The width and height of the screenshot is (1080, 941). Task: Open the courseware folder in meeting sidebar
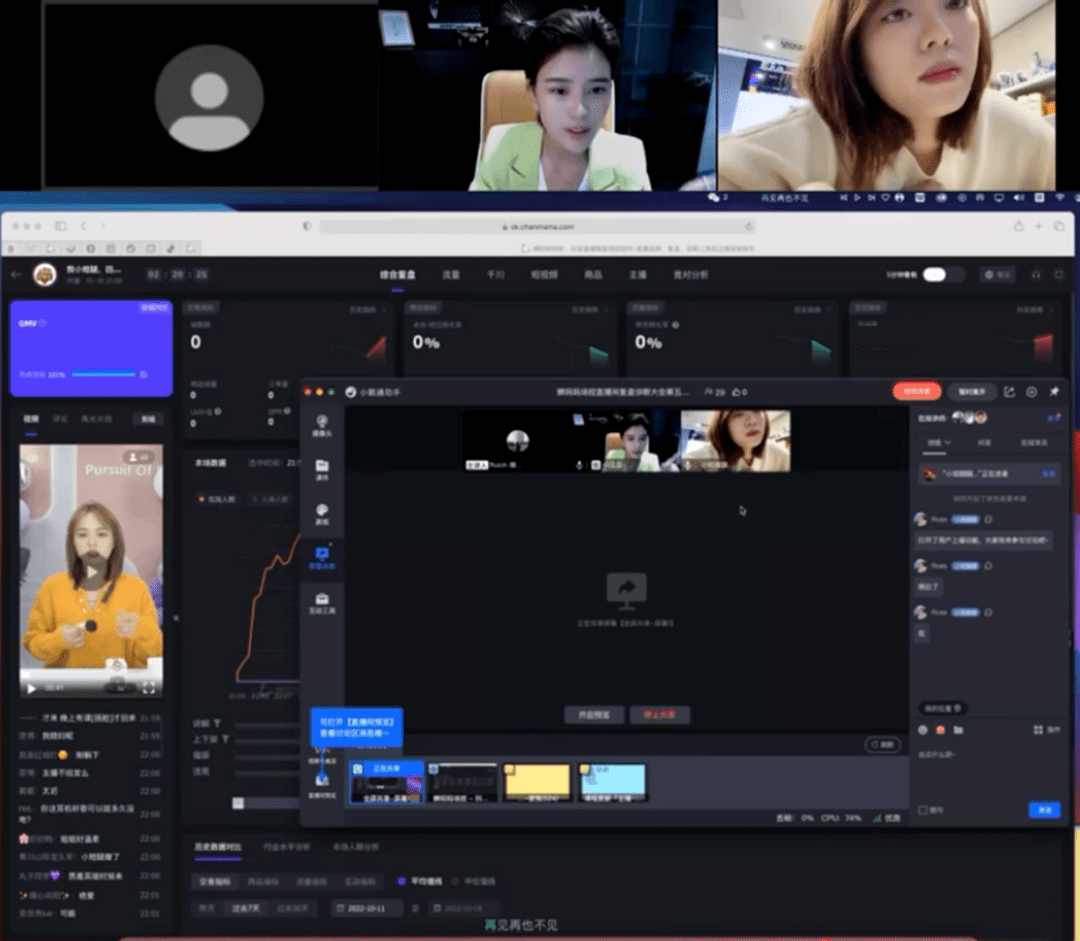(322, 470)
